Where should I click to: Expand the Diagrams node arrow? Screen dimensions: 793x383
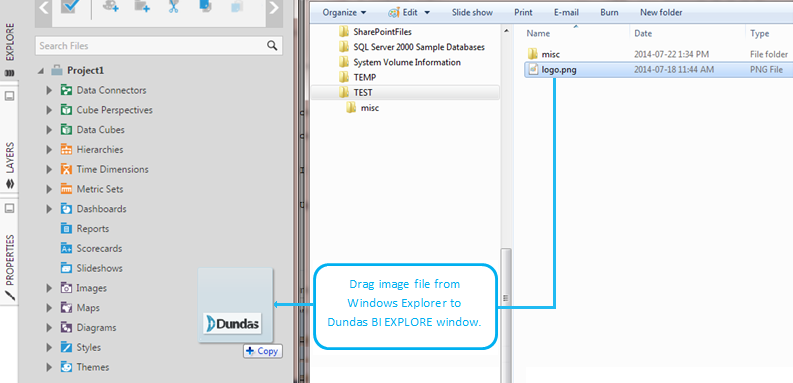point(49,327)
